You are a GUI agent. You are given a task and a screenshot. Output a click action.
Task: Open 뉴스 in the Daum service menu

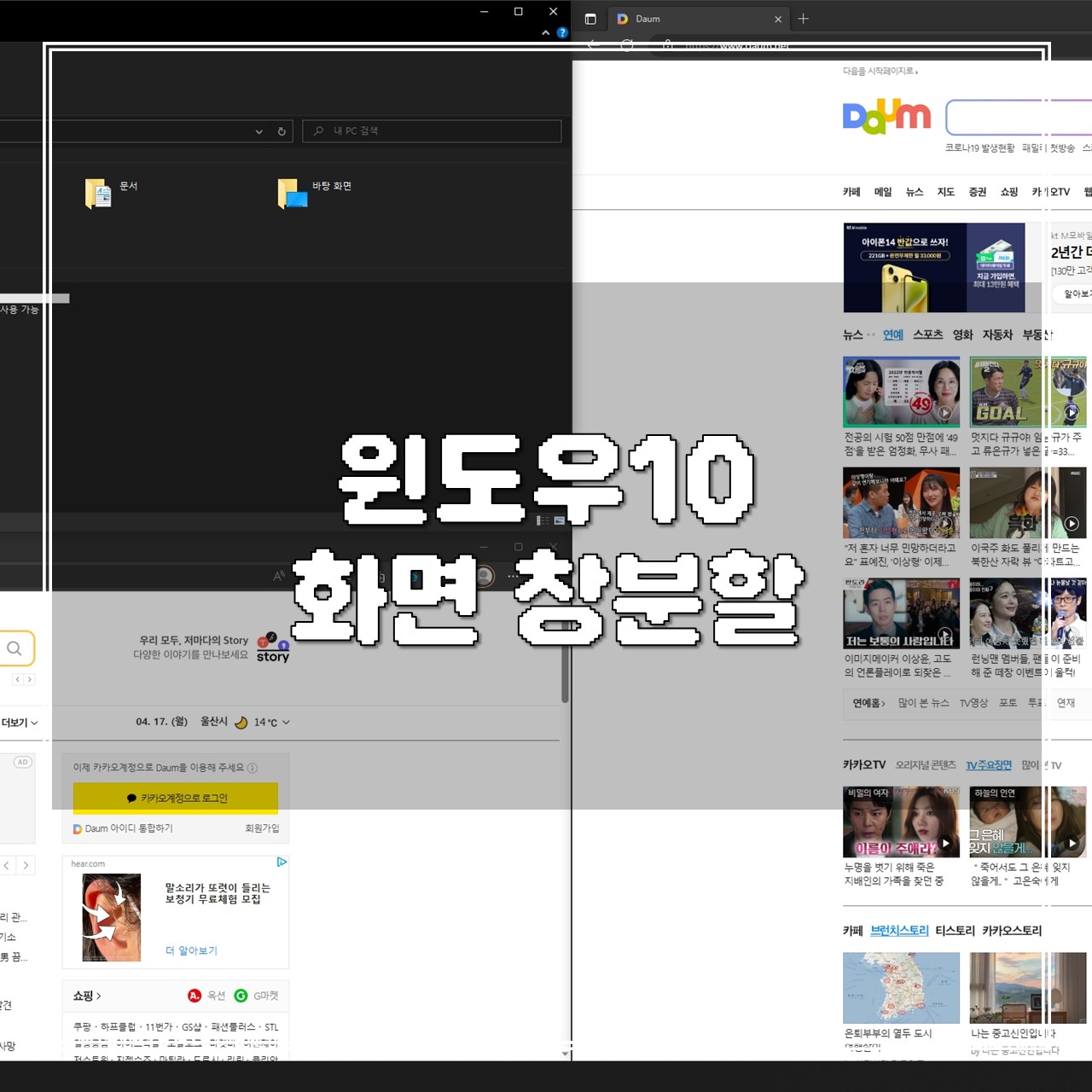point(915,192)
